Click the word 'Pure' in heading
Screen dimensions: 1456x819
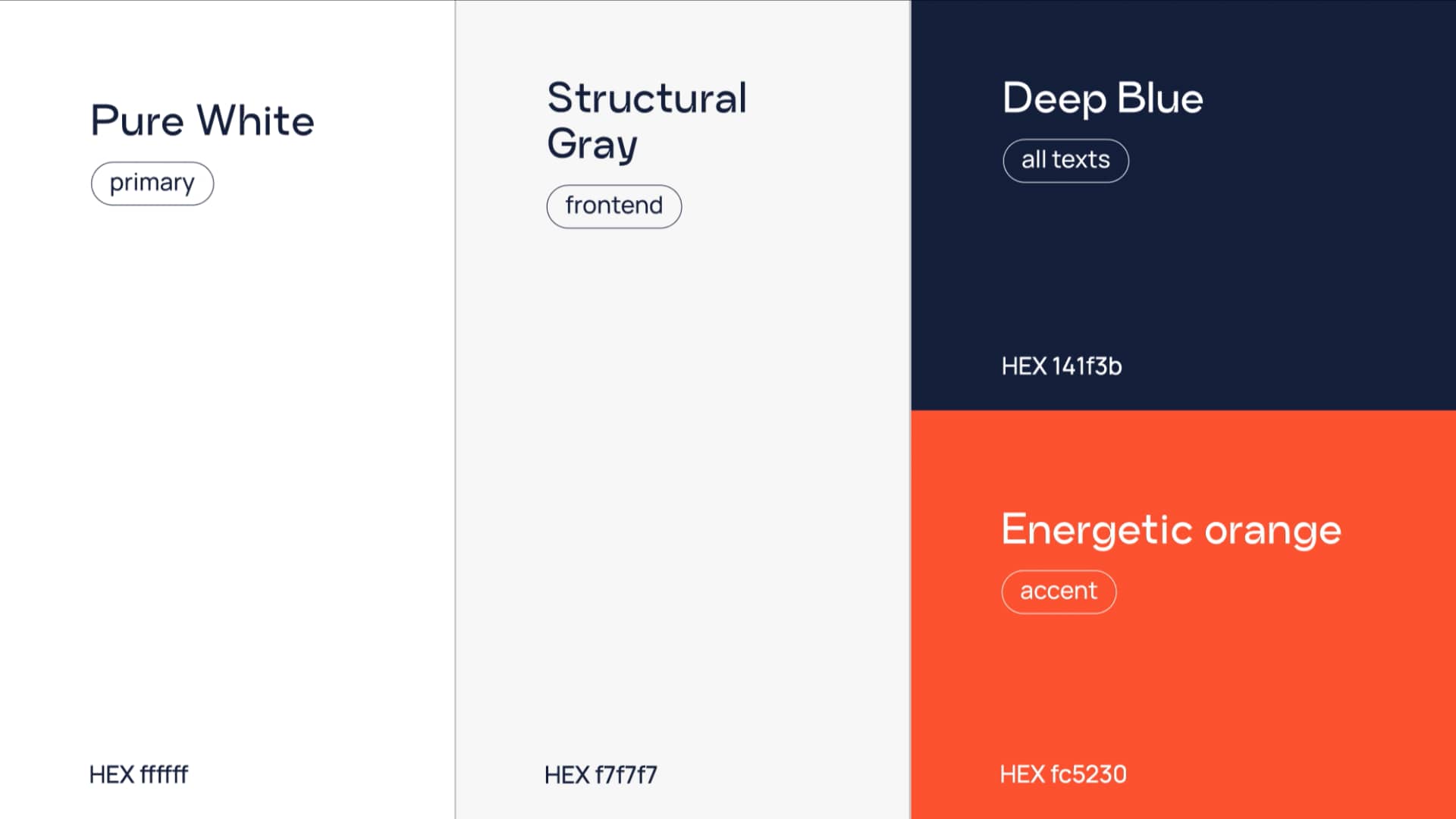coord(137,121)
